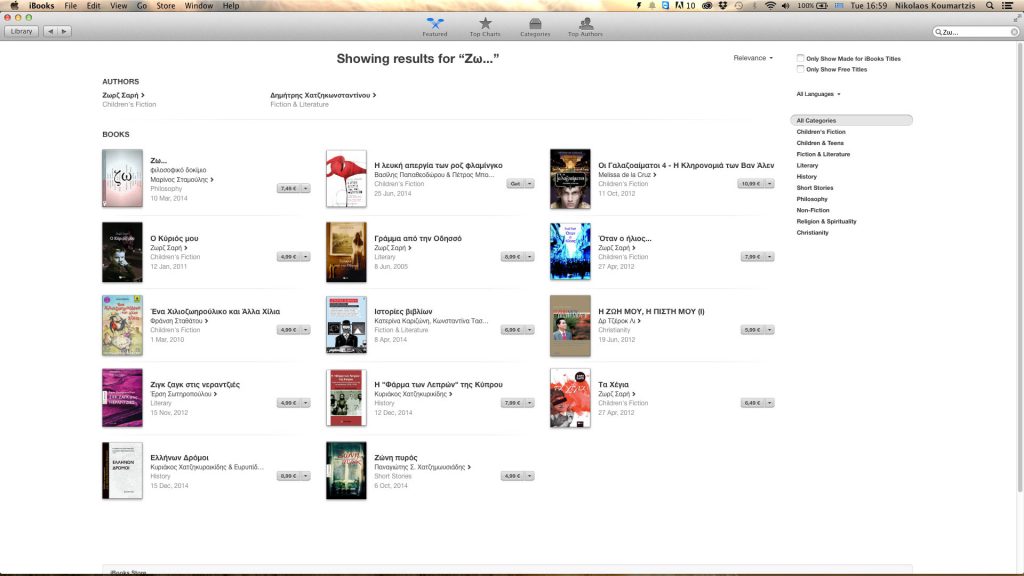
Task: Filter by Children & Teens category
Action: [820, 143]
